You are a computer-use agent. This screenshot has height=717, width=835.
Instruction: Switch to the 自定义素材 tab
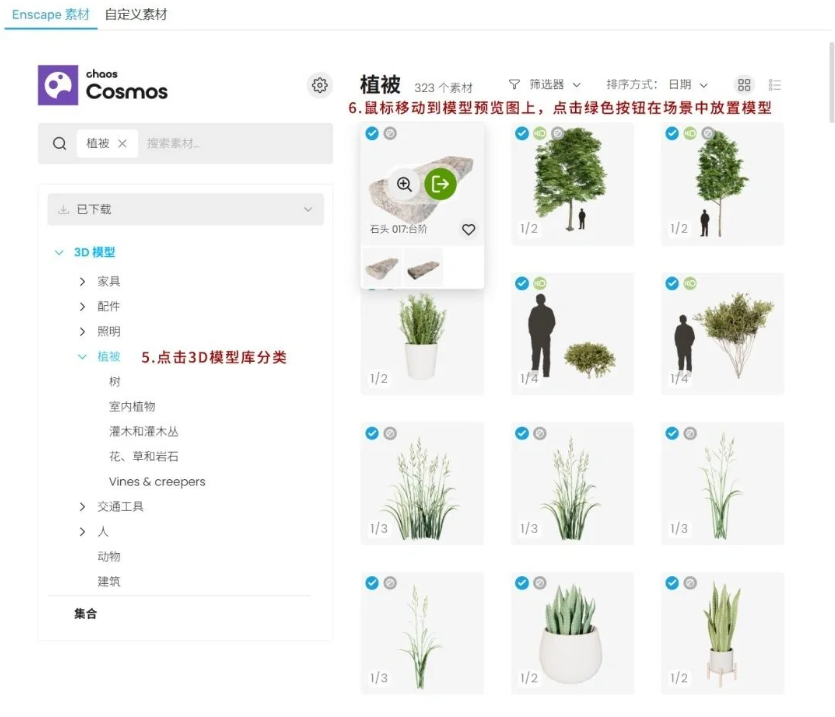tap(136, 15)
